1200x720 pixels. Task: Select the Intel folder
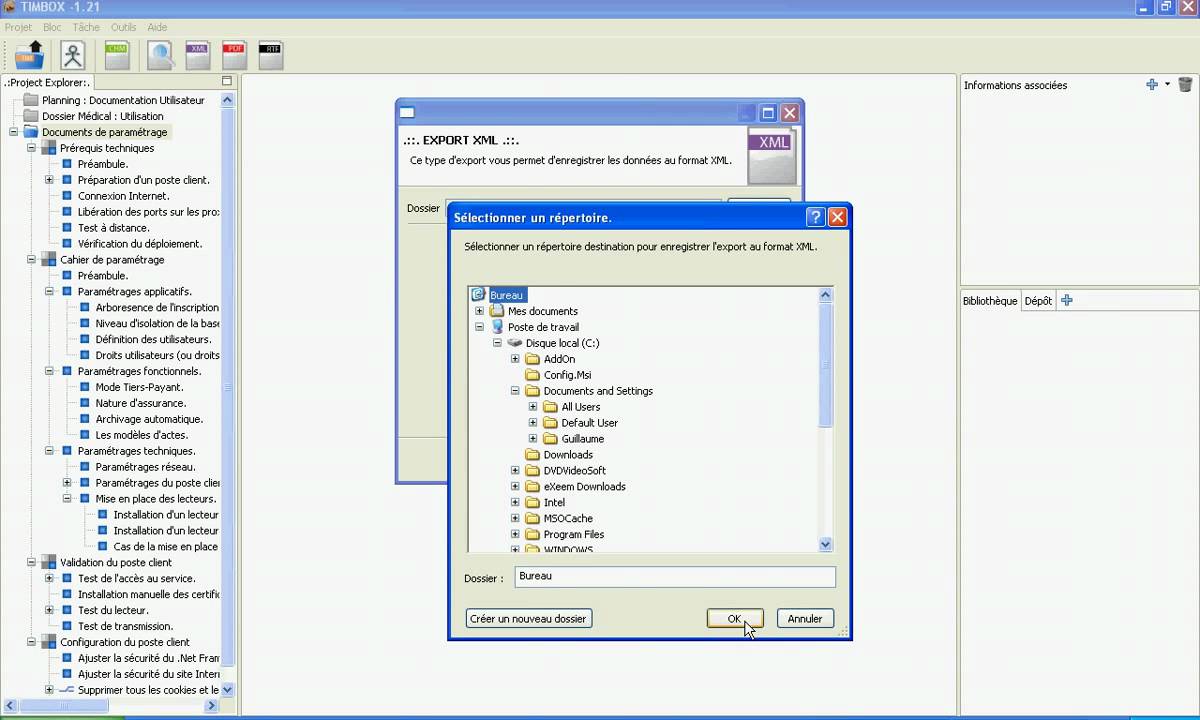click(554, 503)
